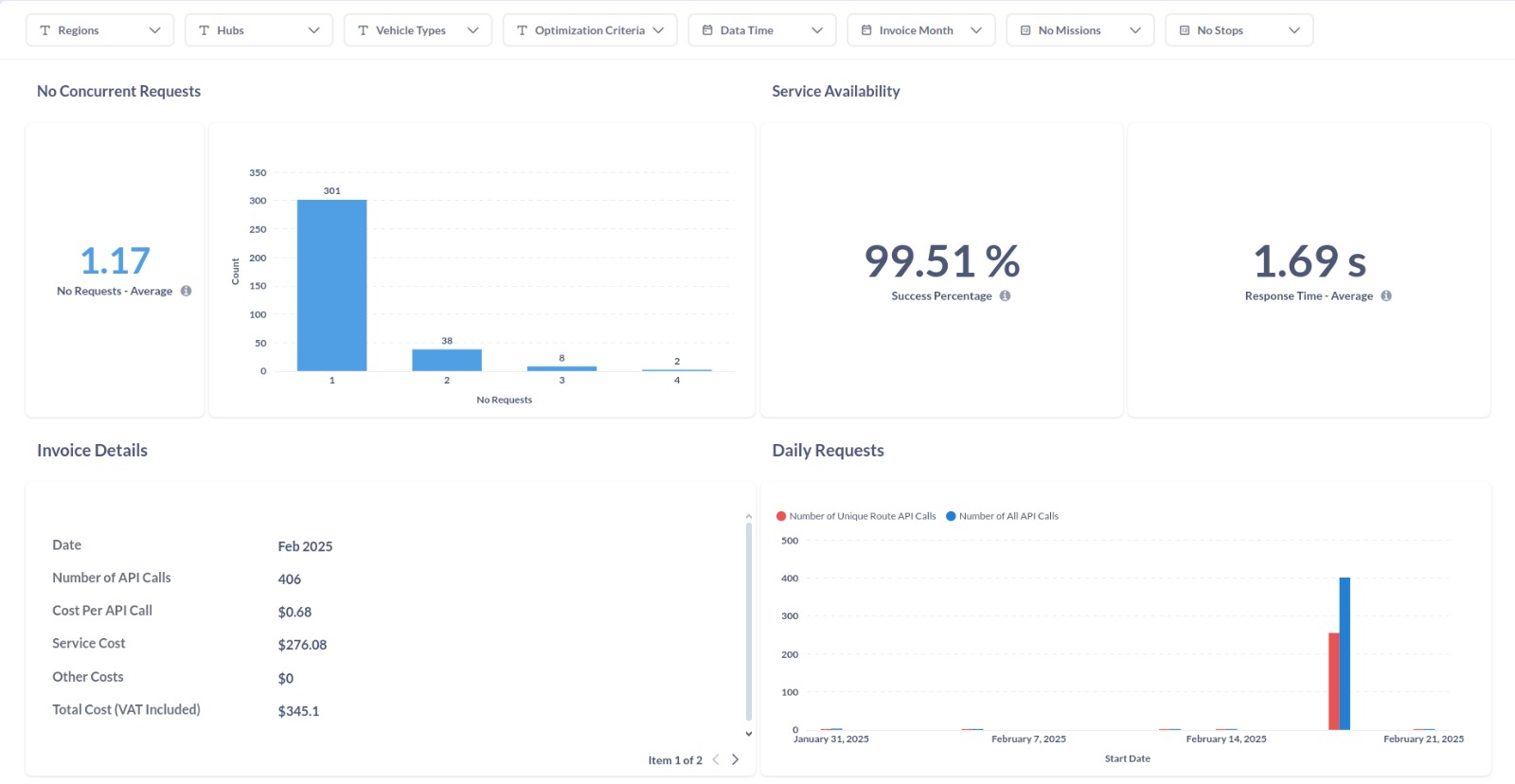
Task: Click the Other Costs label
Action: click(88, 677)
